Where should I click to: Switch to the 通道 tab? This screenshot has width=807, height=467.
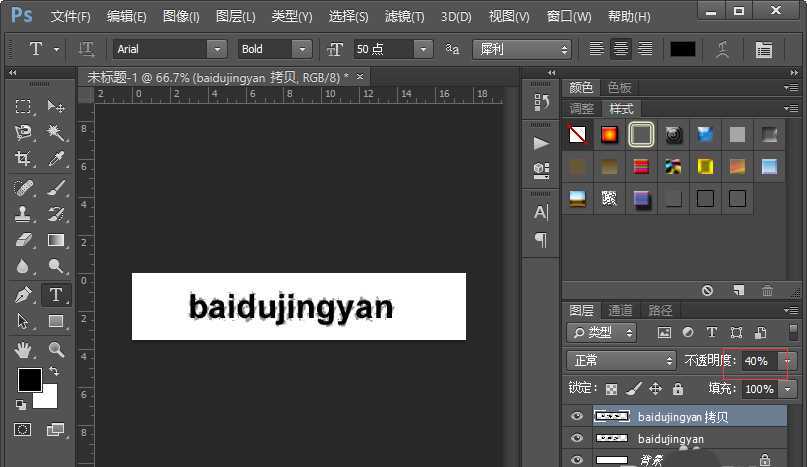(x=621, y=311)
